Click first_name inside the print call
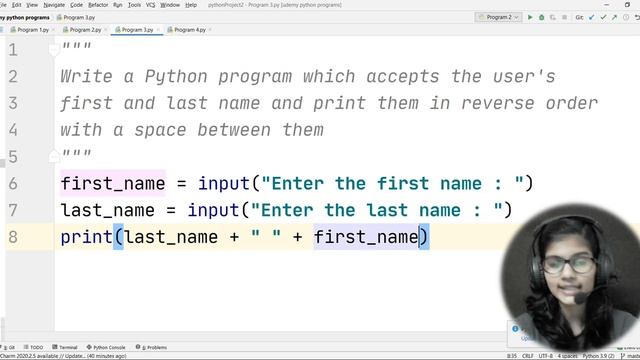Viewport: 640px width, 360px height. [x=366, y=237]
